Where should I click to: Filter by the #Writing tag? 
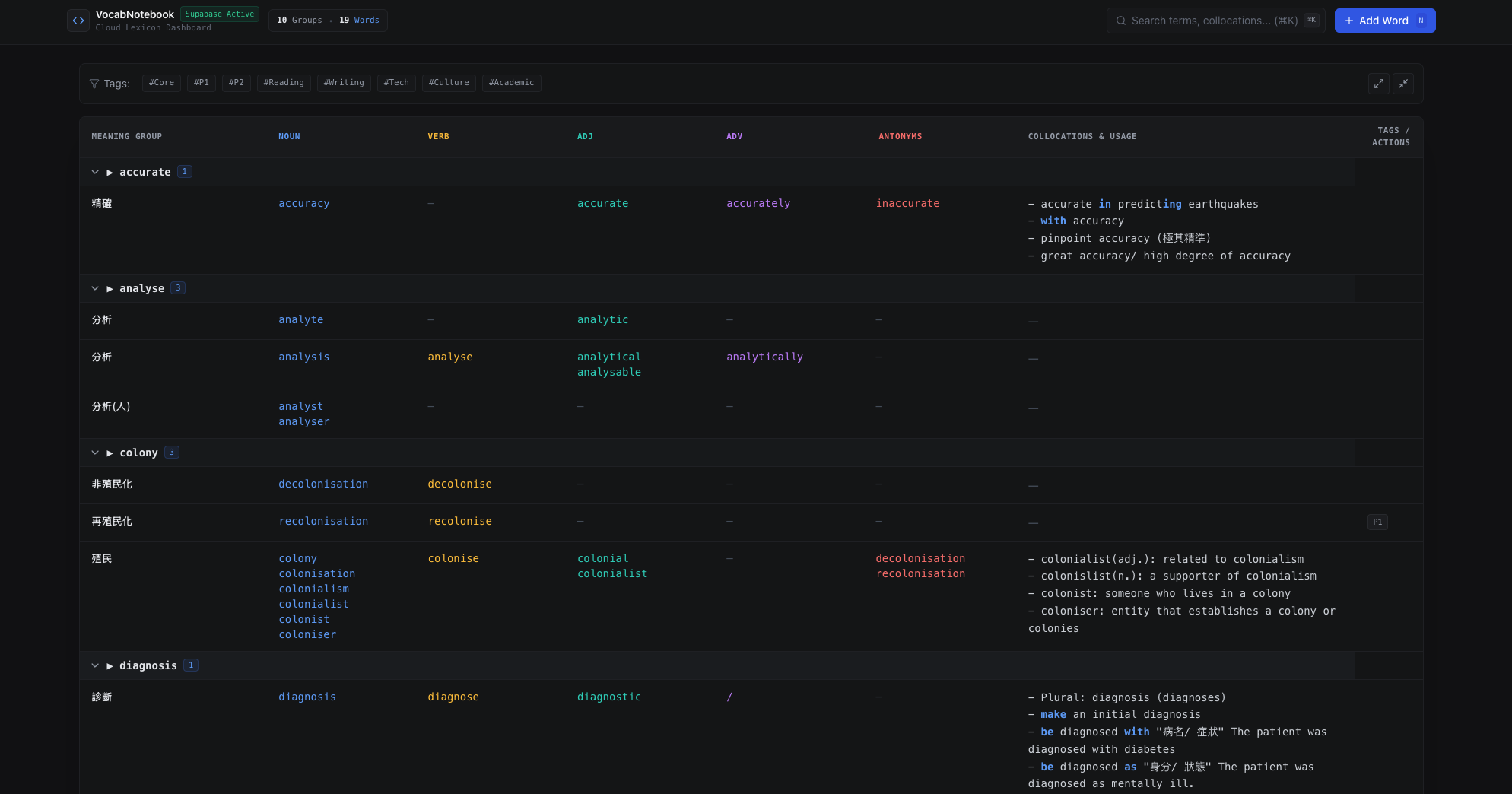point(344,83)
